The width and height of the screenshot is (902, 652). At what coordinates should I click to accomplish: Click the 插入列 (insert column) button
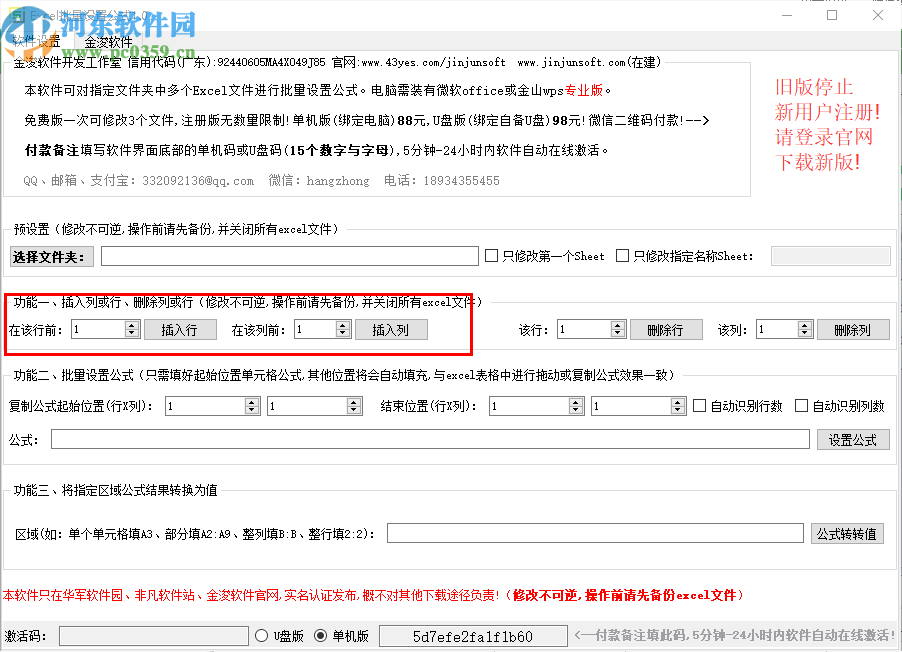tap(389, 328)
